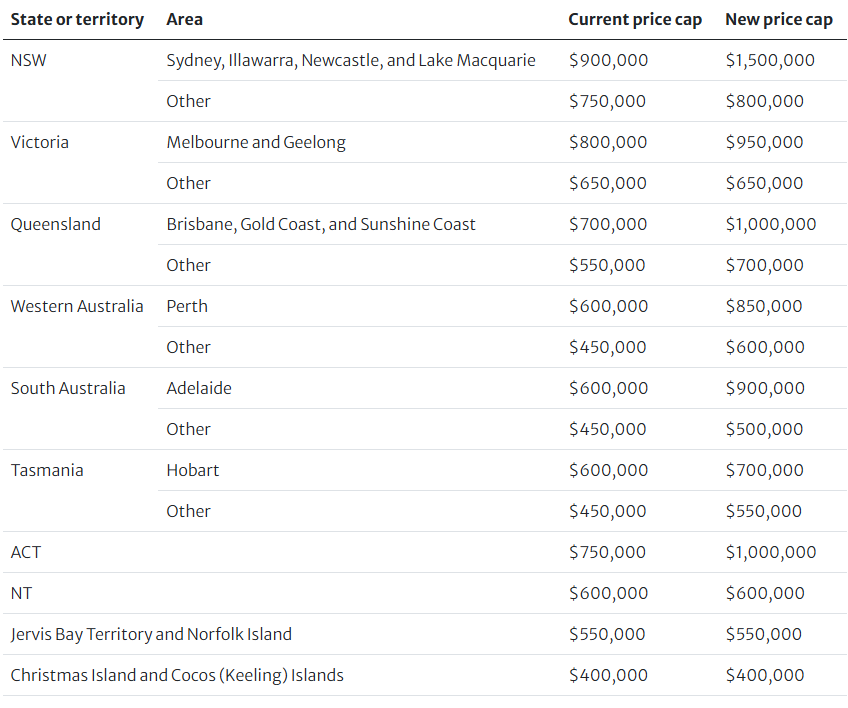Select Jervis Bay Territory and Norfolk Island
848x708 pixels.
click(151, 634)
